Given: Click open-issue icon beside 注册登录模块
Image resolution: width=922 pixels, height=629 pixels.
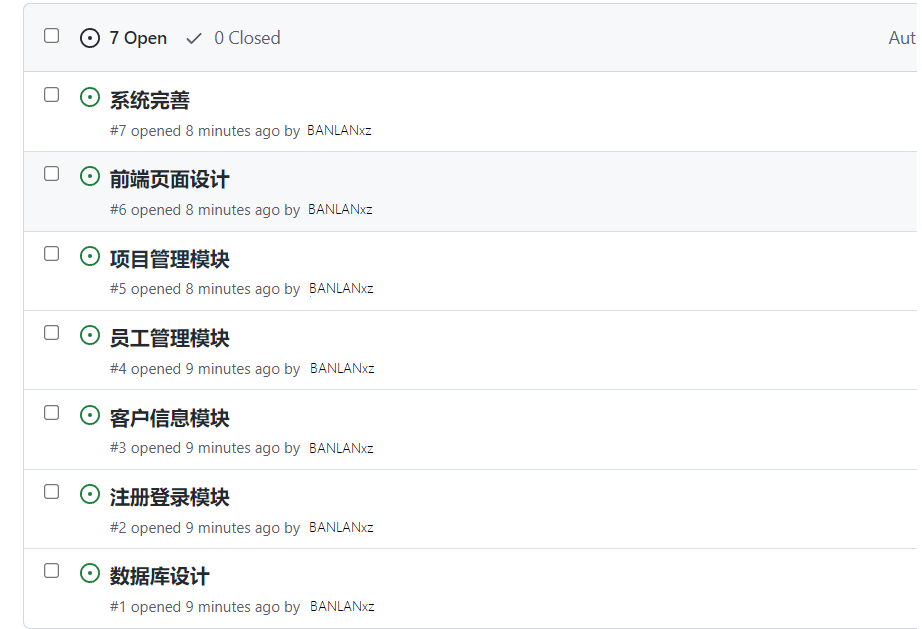Looking at the screenshot, I should point(90,494).
